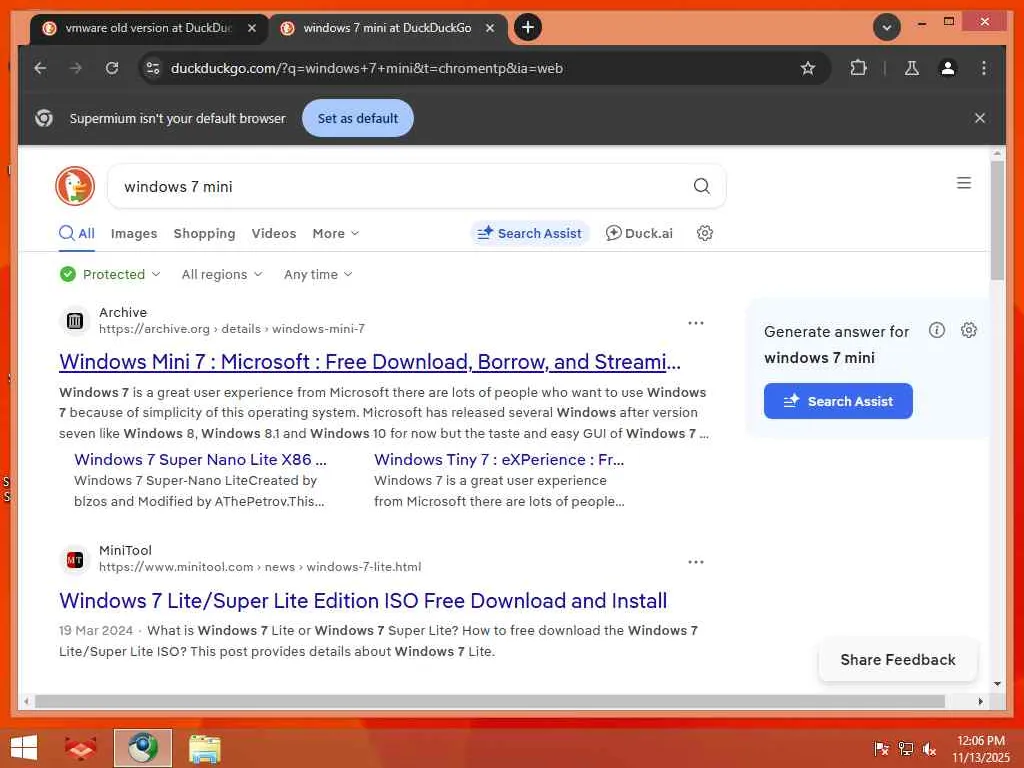Open Search Assist panel settings gear

point(968,330)
